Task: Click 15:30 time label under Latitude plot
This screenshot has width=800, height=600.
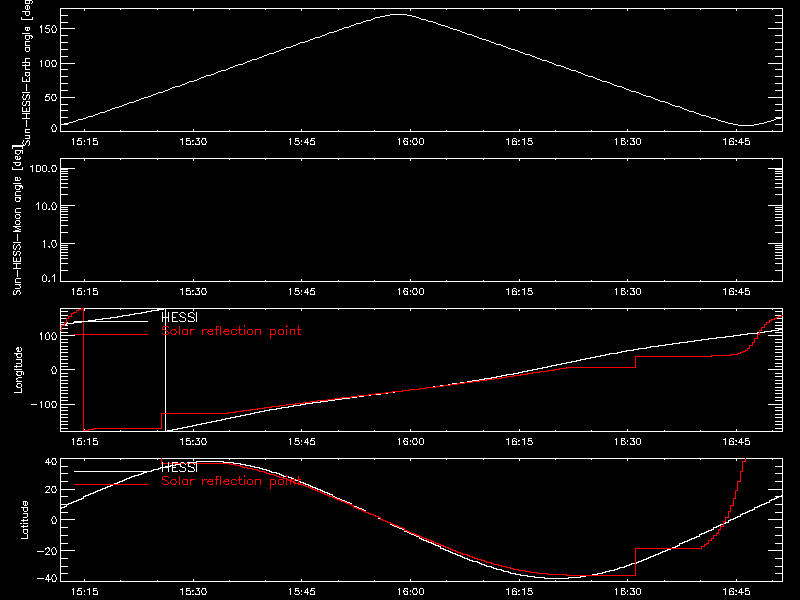Action: pyautogui.click(x=193, y=592)
